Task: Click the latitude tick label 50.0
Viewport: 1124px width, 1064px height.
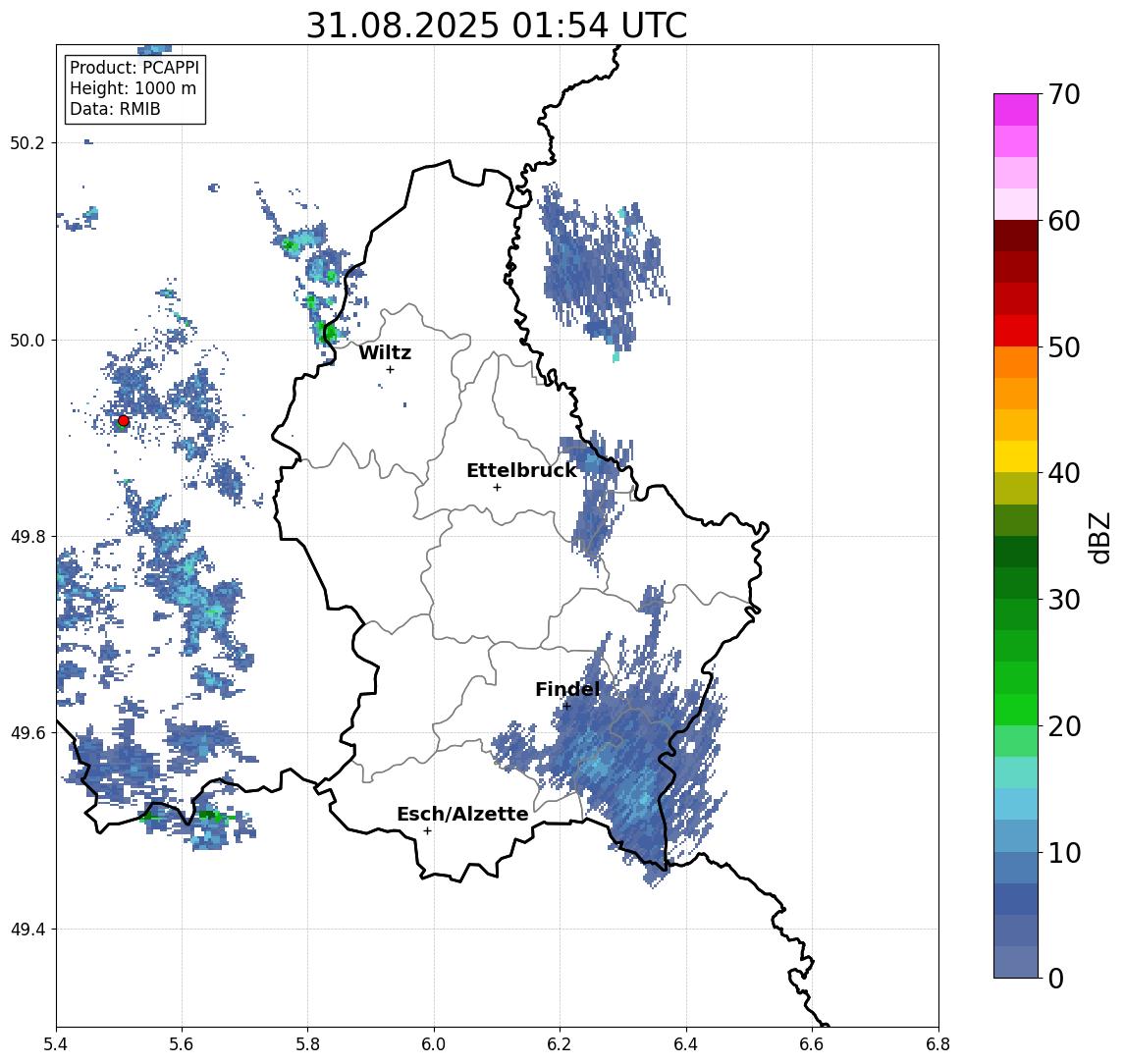Action: click(x=27, y=340)
